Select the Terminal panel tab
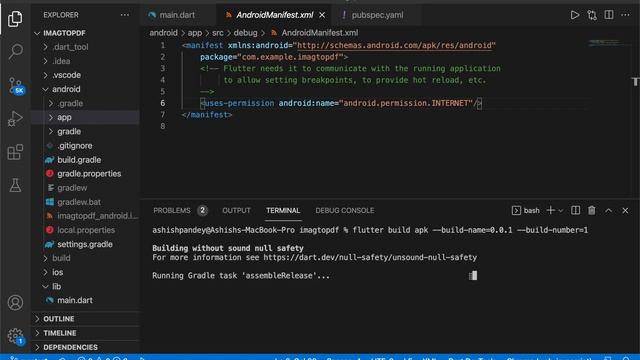 (x=283, y=210)
